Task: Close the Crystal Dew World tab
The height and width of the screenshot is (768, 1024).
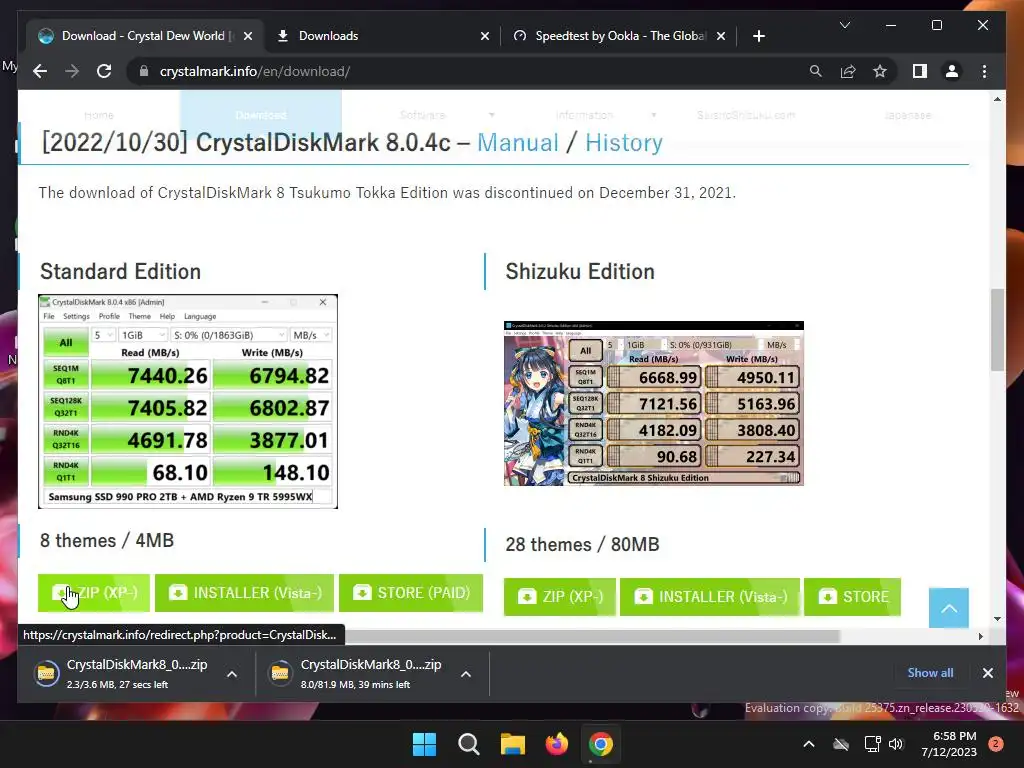Action: 248,36
